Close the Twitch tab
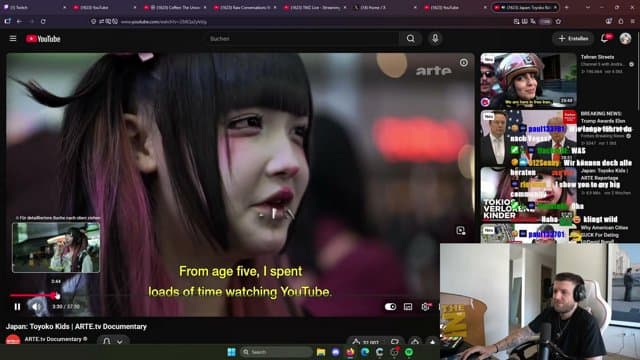Screen dimensions: 640x360 tap(64, 7)
